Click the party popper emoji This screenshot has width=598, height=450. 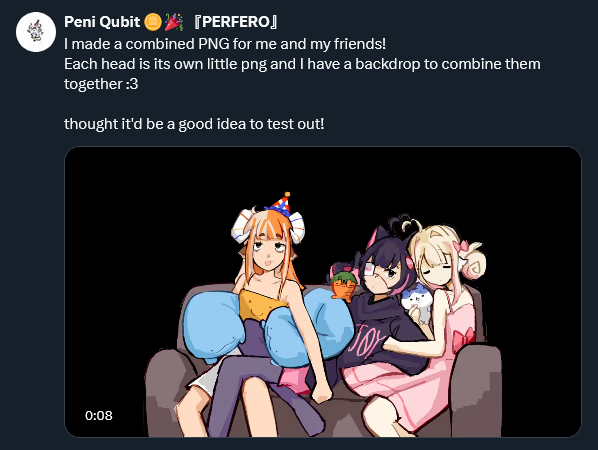174,22
